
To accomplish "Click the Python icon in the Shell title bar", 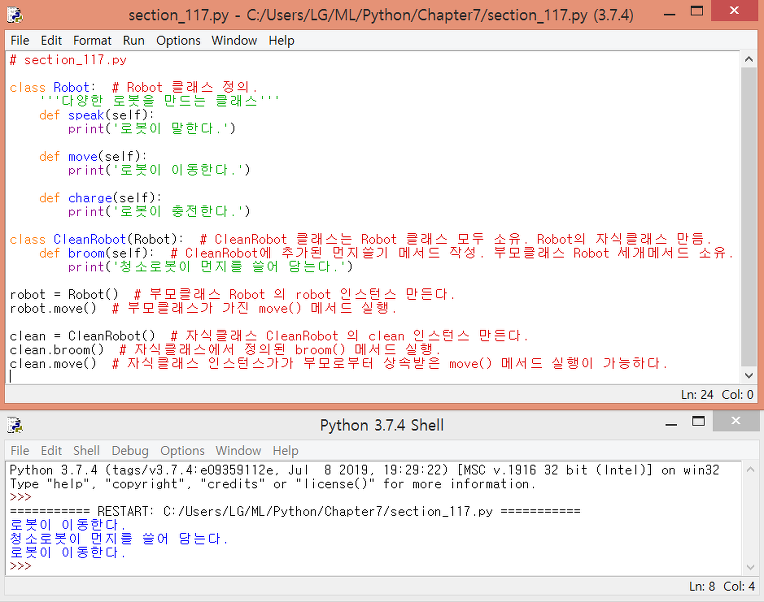I will [15, 425].
